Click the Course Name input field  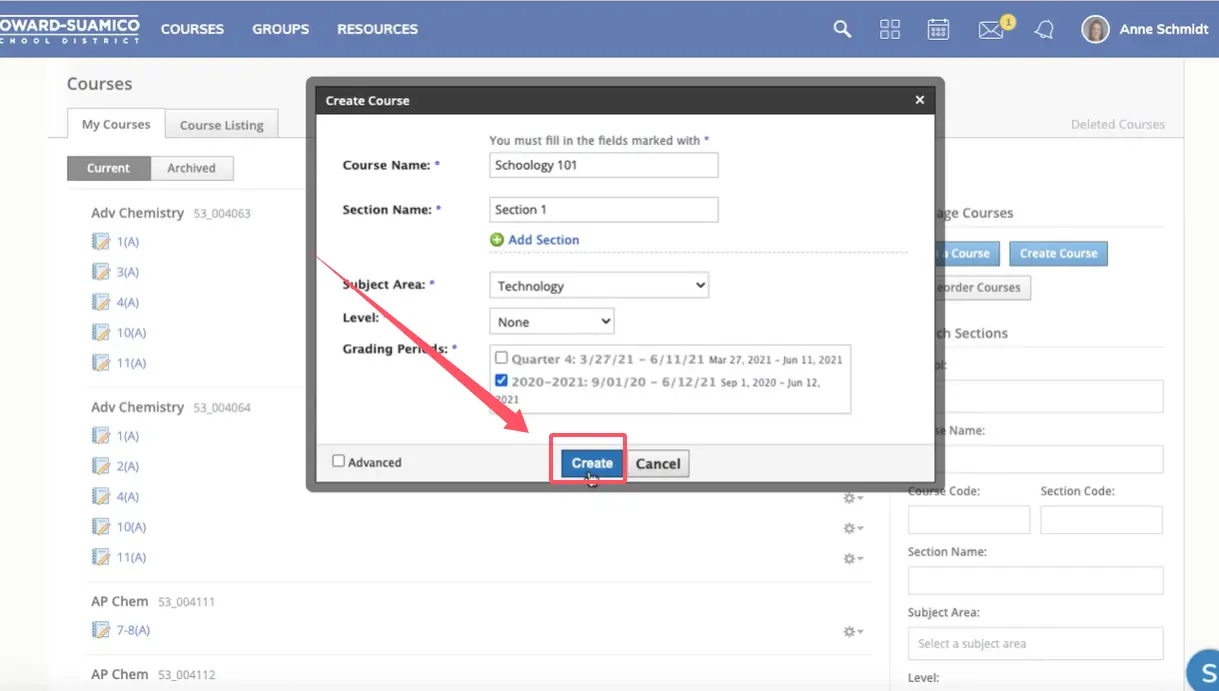pyautogui.click(x=603, y=165)
